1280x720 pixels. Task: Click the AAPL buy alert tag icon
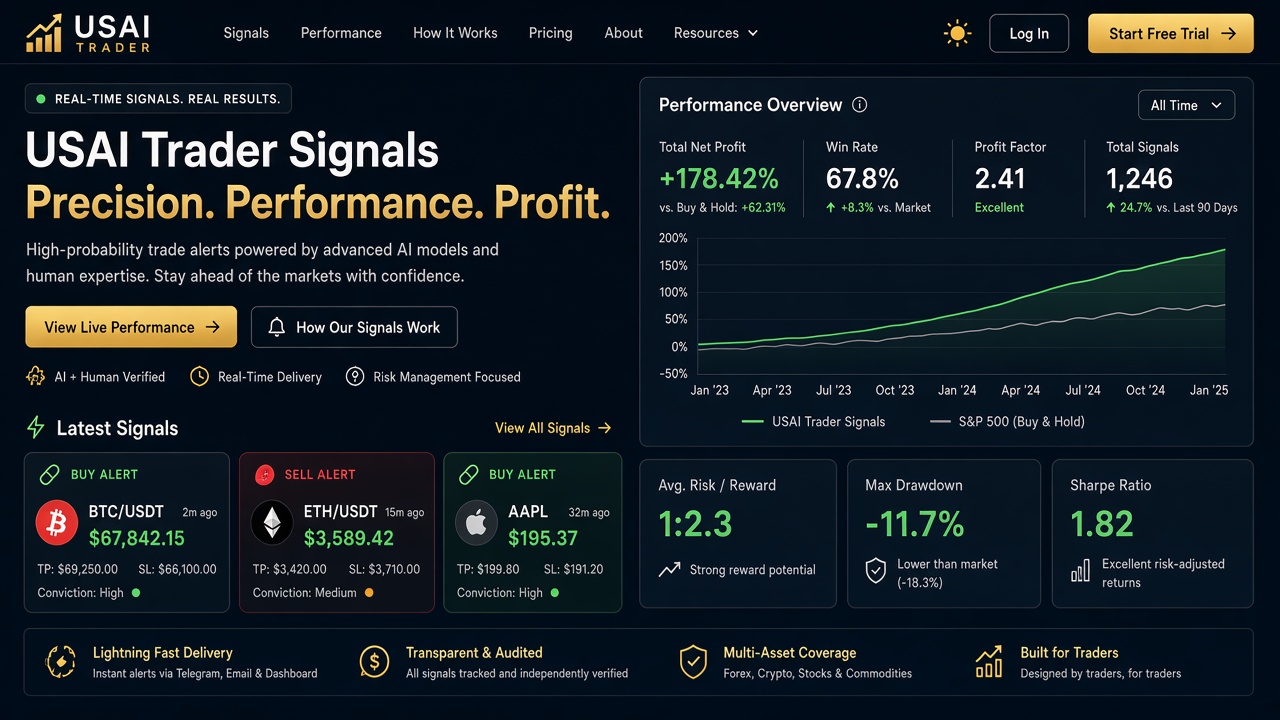(468, 475)
